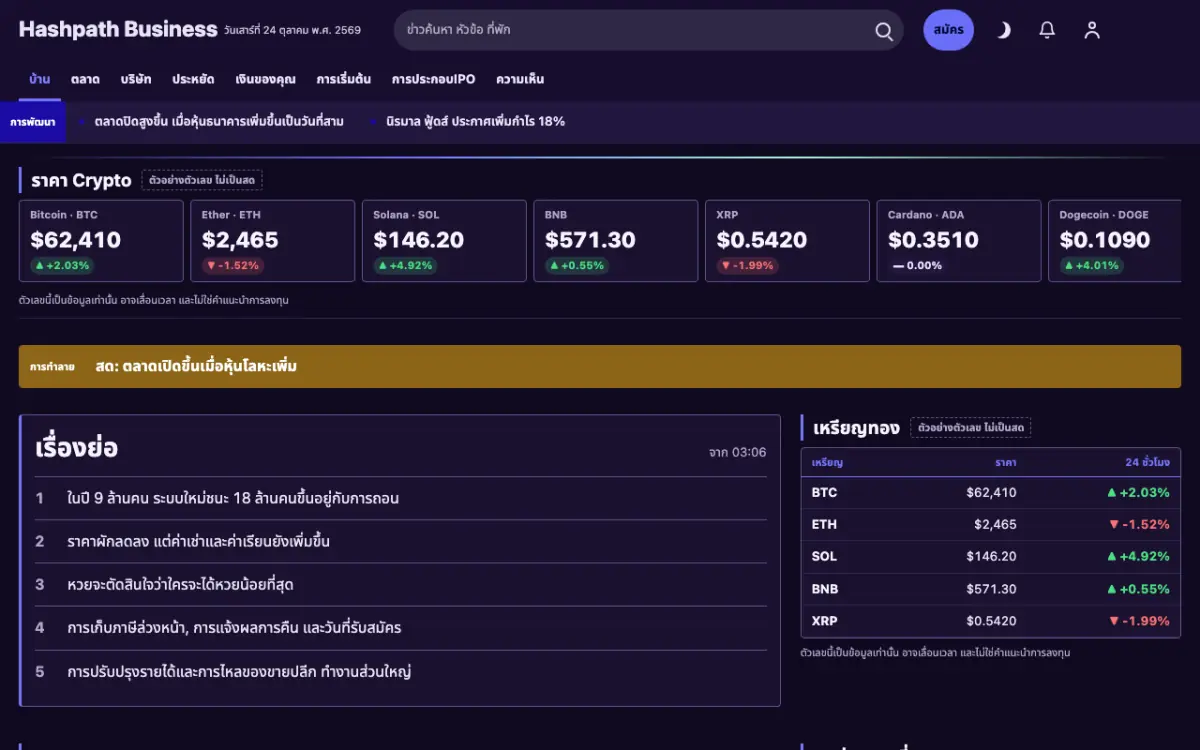
Task: Click the BNB row in coin table
Action: tap(991, 589)
